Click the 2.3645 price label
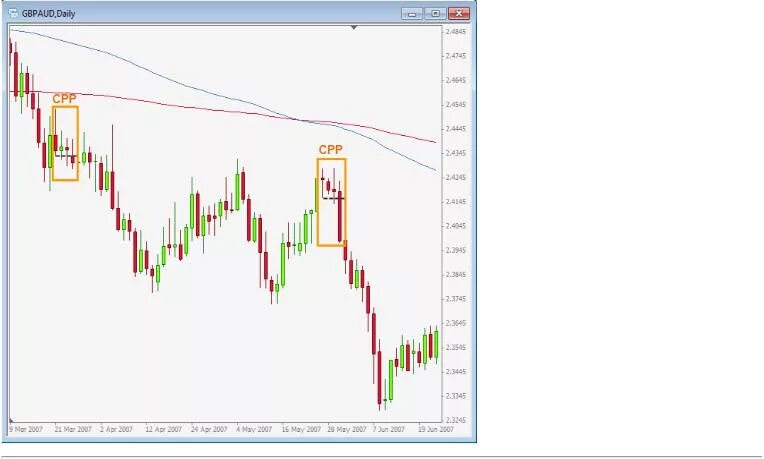Screen dimensions: 764x459 (456, 323)
